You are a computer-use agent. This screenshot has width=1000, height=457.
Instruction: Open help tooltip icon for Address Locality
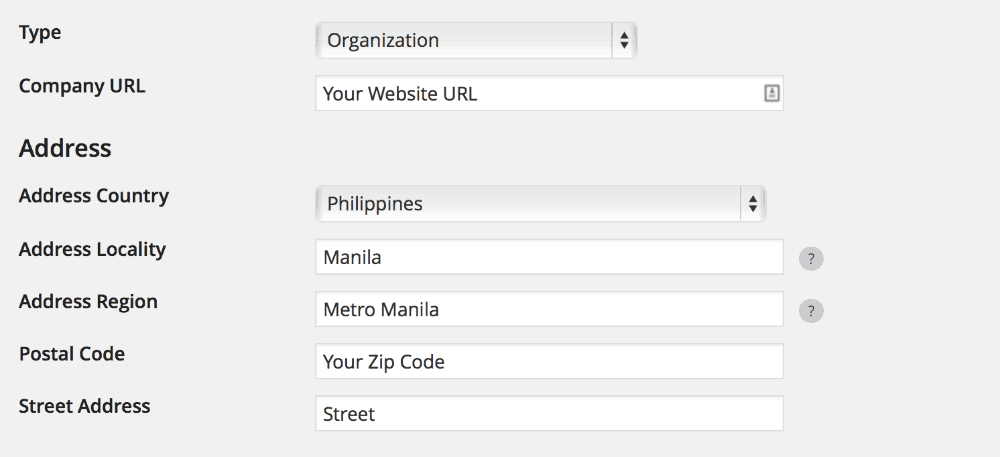811,259
